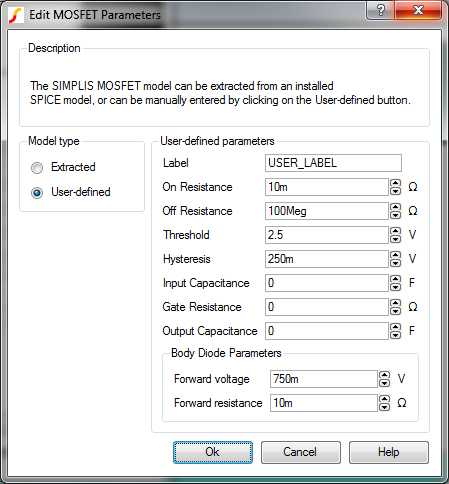Decrease Hysteresis with down stepper arrow

tap(395, 263)
